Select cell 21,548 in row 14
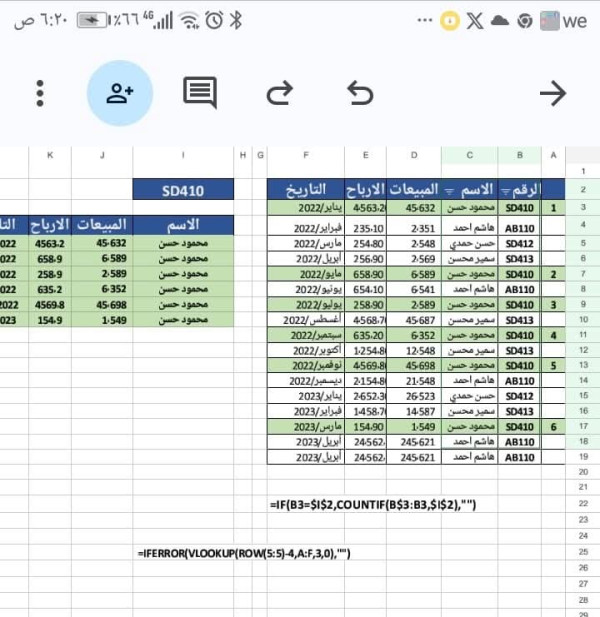600x617 pixels. click(414, 381)
